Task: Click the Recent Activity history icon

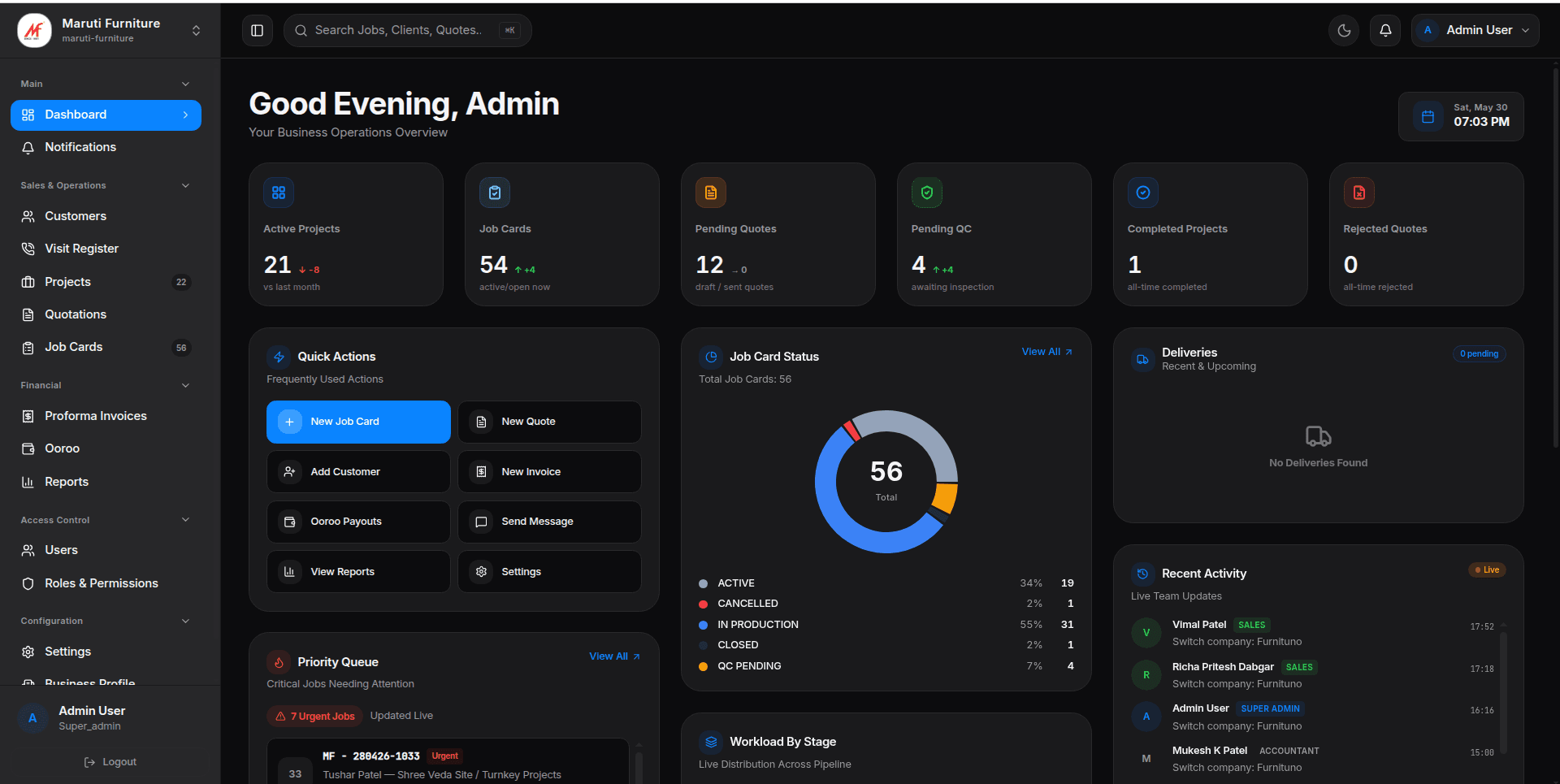Action: pyautogui.click(x=1142, y=574)
